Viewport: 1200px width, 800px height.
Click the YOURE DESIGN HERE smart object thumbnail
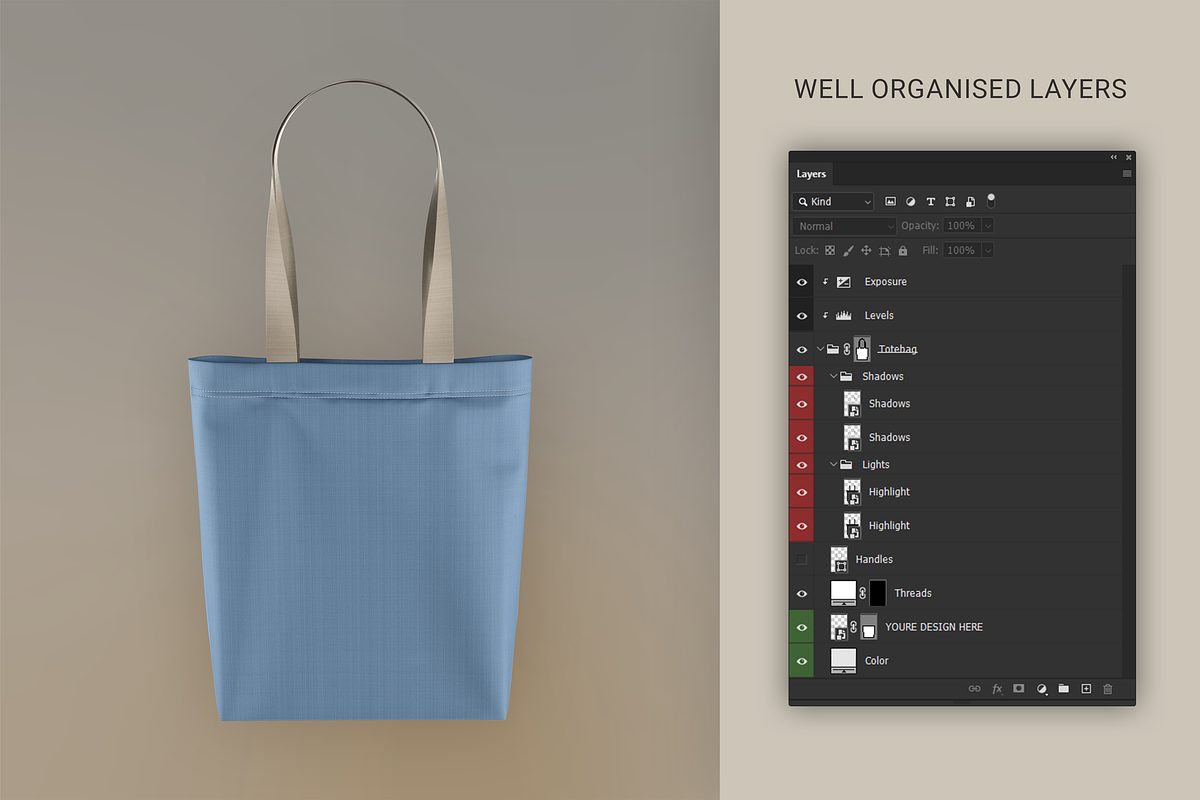840,627
